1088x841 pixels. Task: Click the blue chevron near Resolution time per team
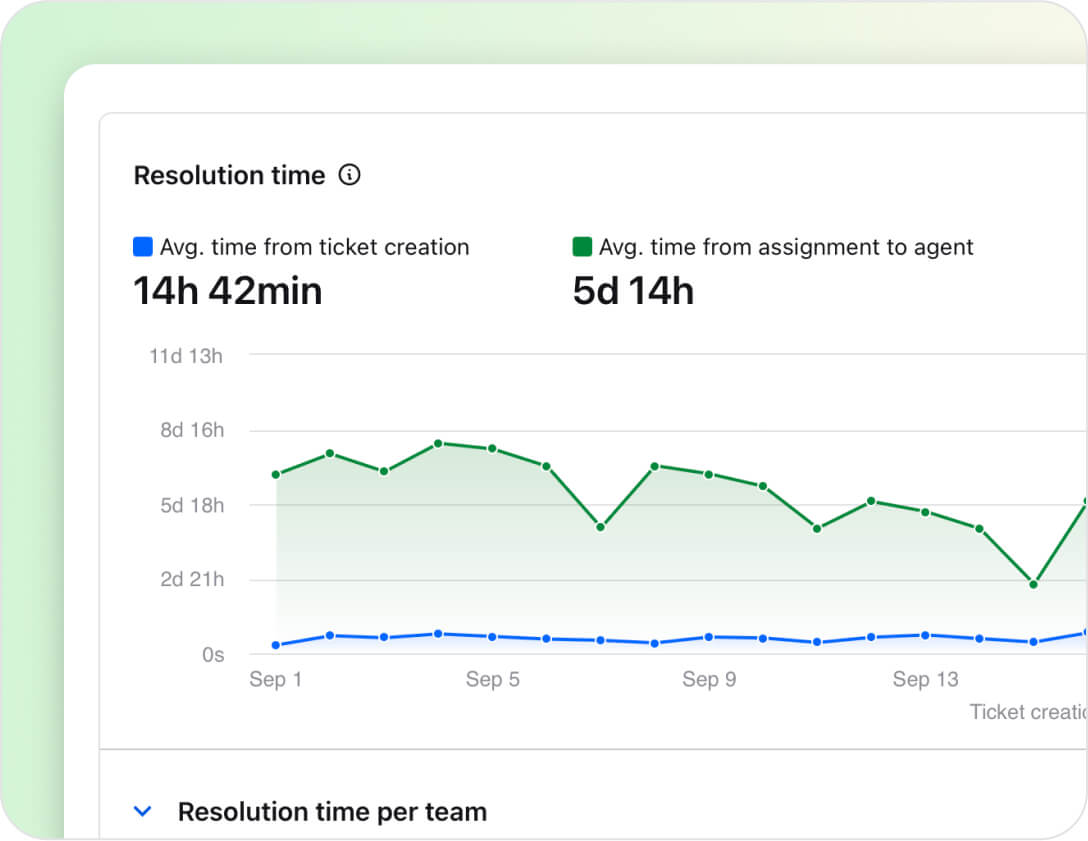tap(142, 811)
